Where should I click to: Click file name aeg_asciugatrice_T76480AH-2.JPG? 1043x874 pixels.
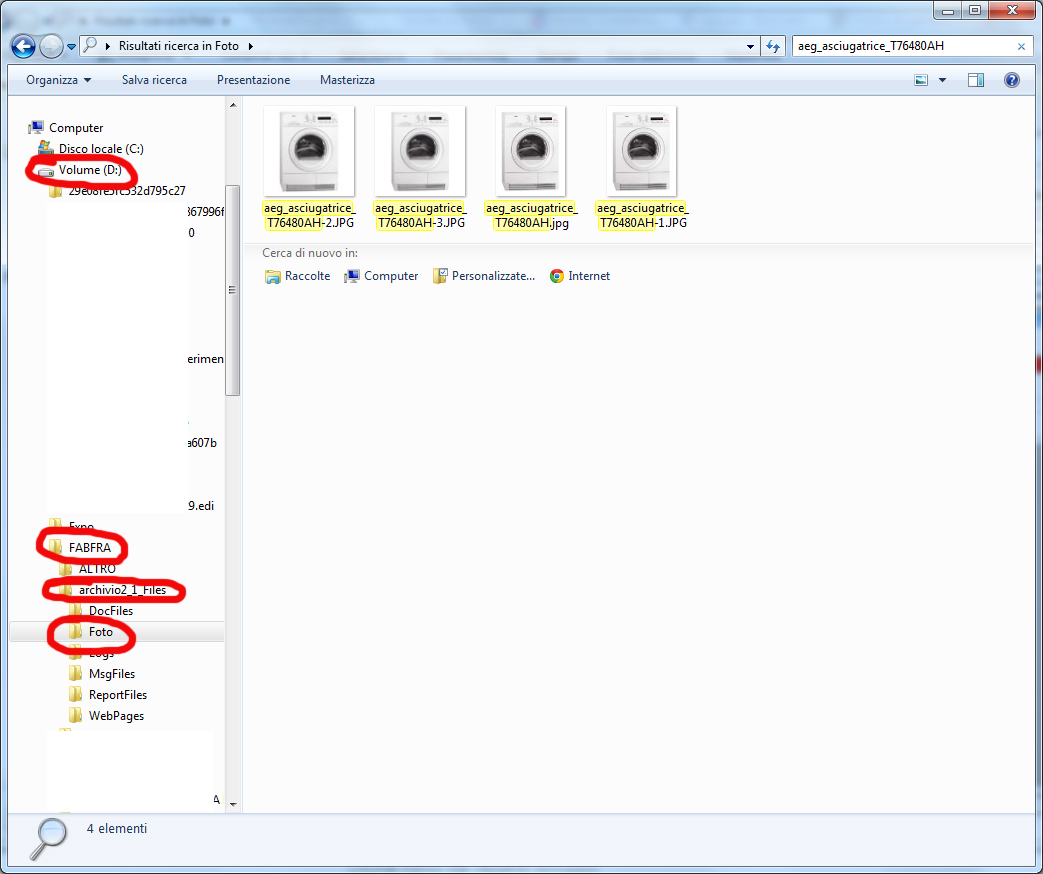coord(310,216)
